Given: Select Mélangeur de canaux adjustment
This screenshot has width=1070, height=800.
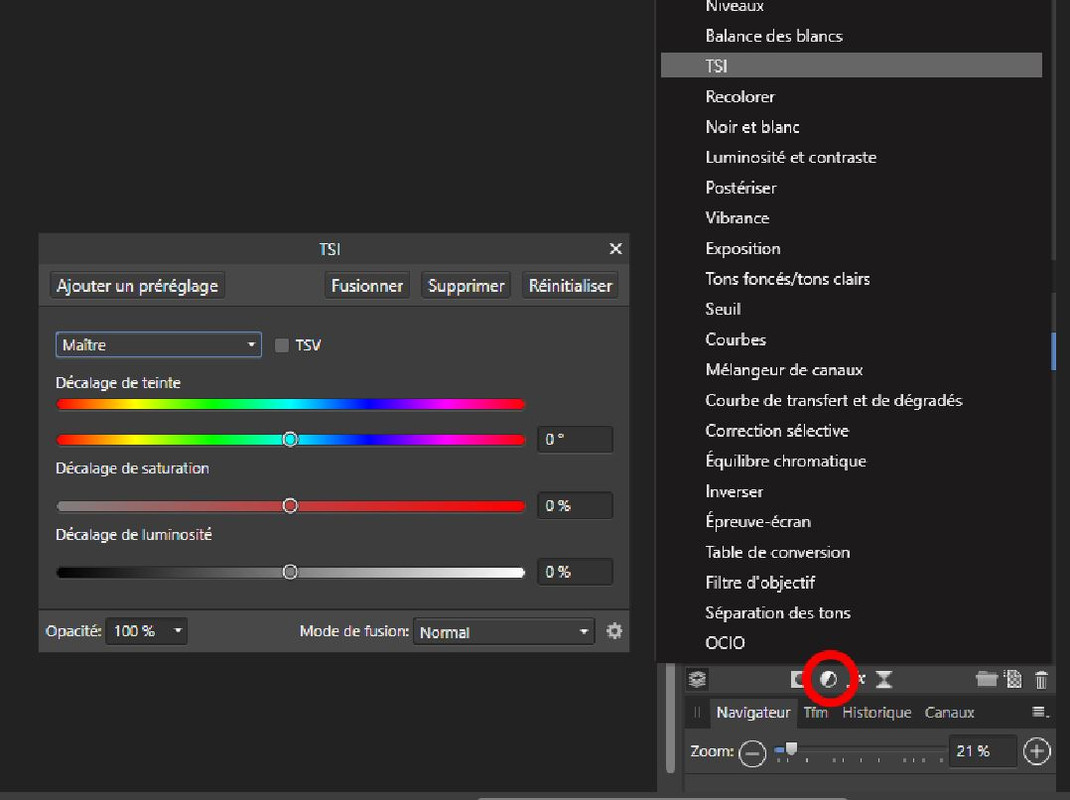Looking at the screenshot, I should pyautogui.click(x=851, y=369).
